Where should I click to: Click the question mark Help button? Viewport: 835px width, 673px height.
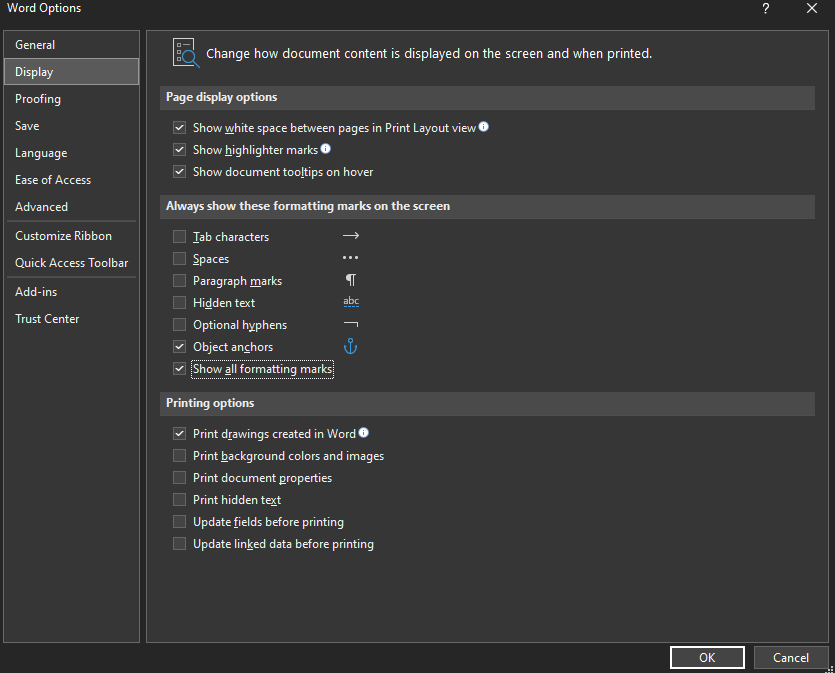coord(765,9)
